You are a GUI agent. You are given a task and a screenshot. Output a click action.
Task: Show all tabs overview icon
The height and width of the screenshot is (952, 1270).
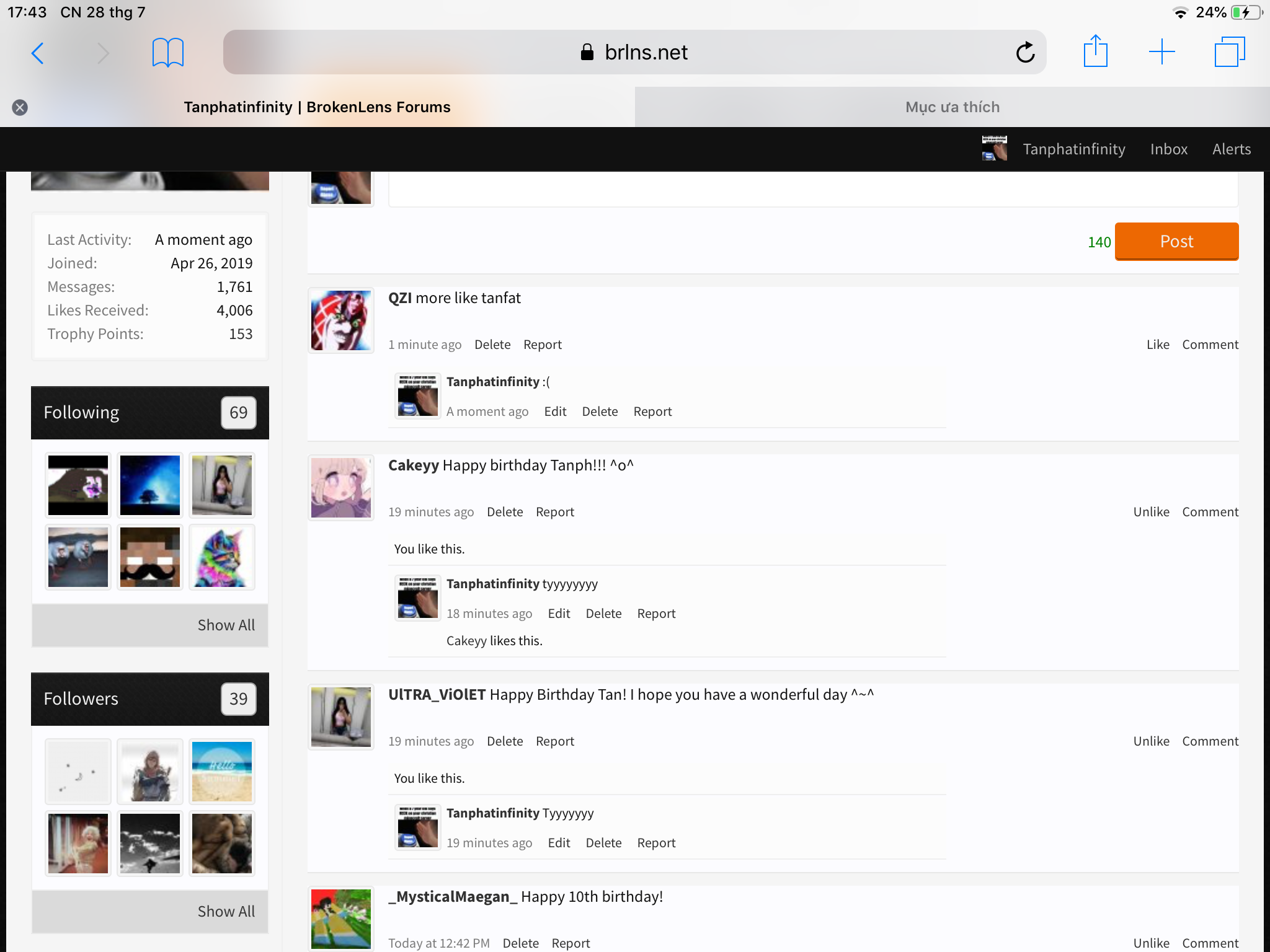click(1230, 52)
